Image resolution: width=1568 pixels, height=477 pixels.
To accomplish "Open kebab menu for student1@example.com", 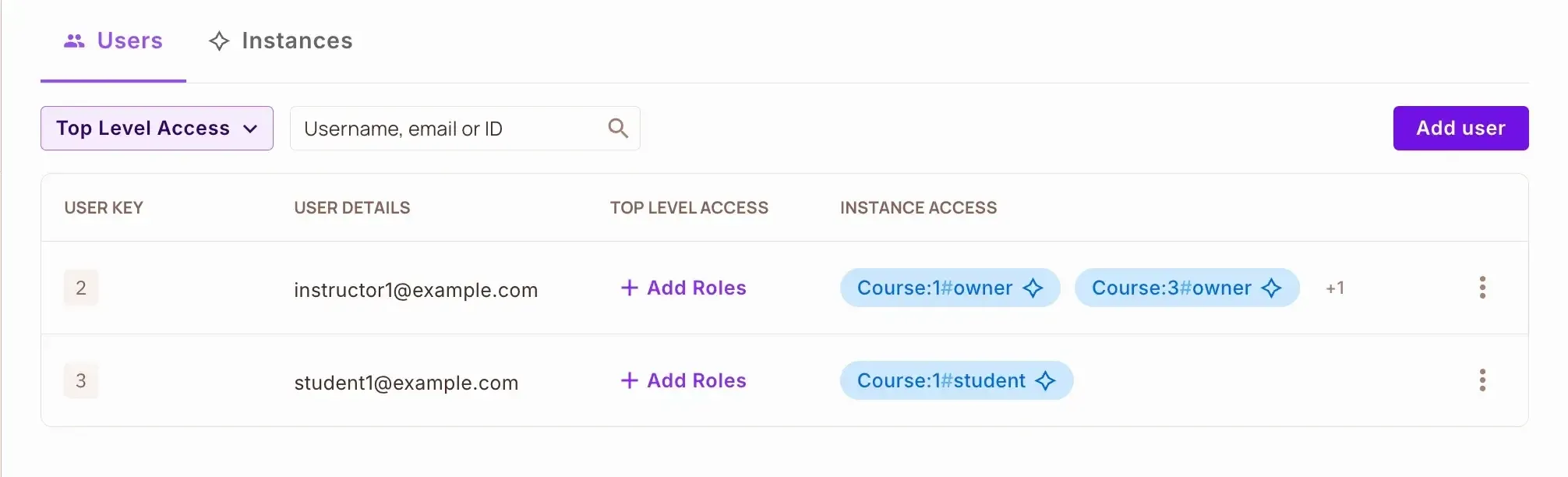I will (x=1482, y=380).
